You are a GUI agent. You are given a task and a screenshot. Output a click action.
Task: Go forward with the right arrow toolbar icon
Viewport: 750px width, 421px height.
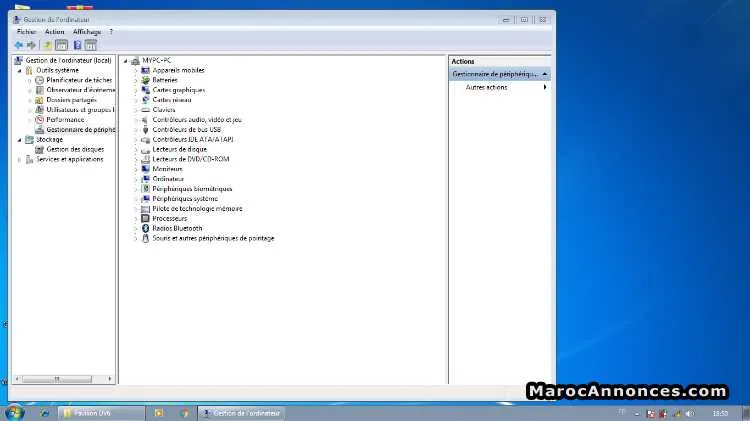31,45
